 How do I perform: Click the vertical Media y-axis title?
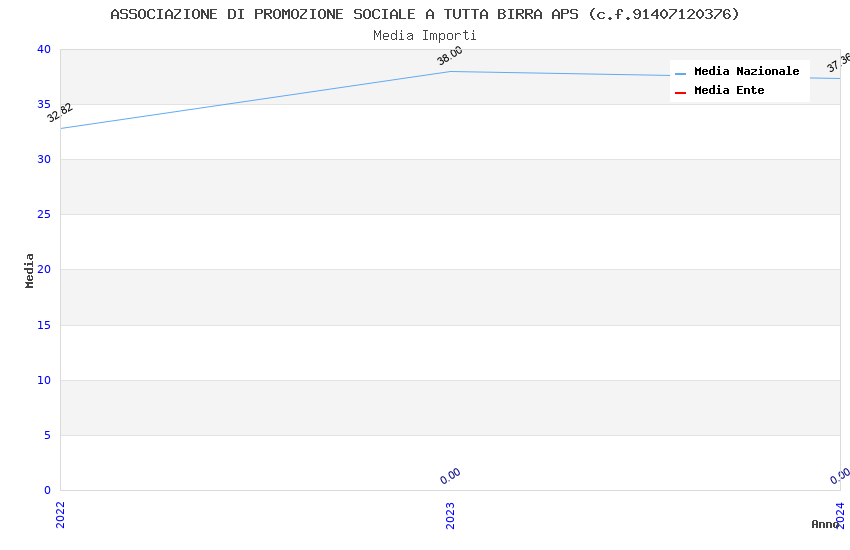coord(30,270)
